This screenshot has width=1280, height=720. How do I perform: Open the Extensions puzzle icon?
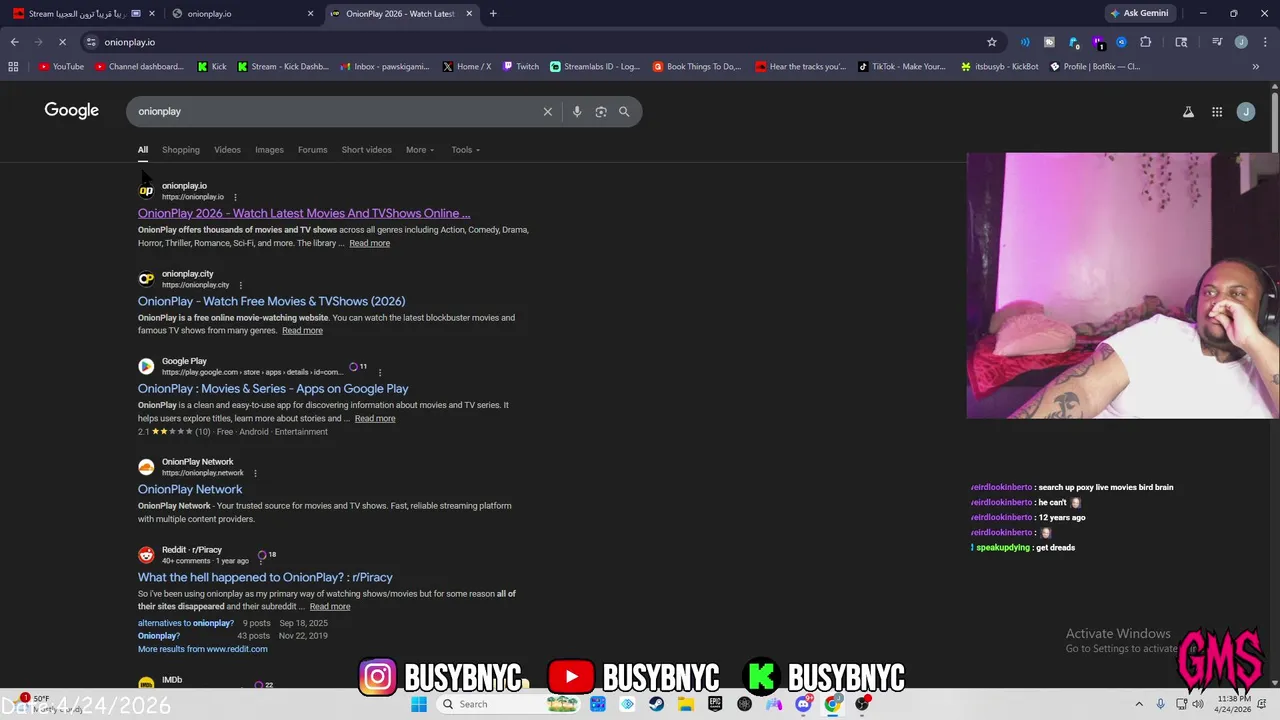1146,42
